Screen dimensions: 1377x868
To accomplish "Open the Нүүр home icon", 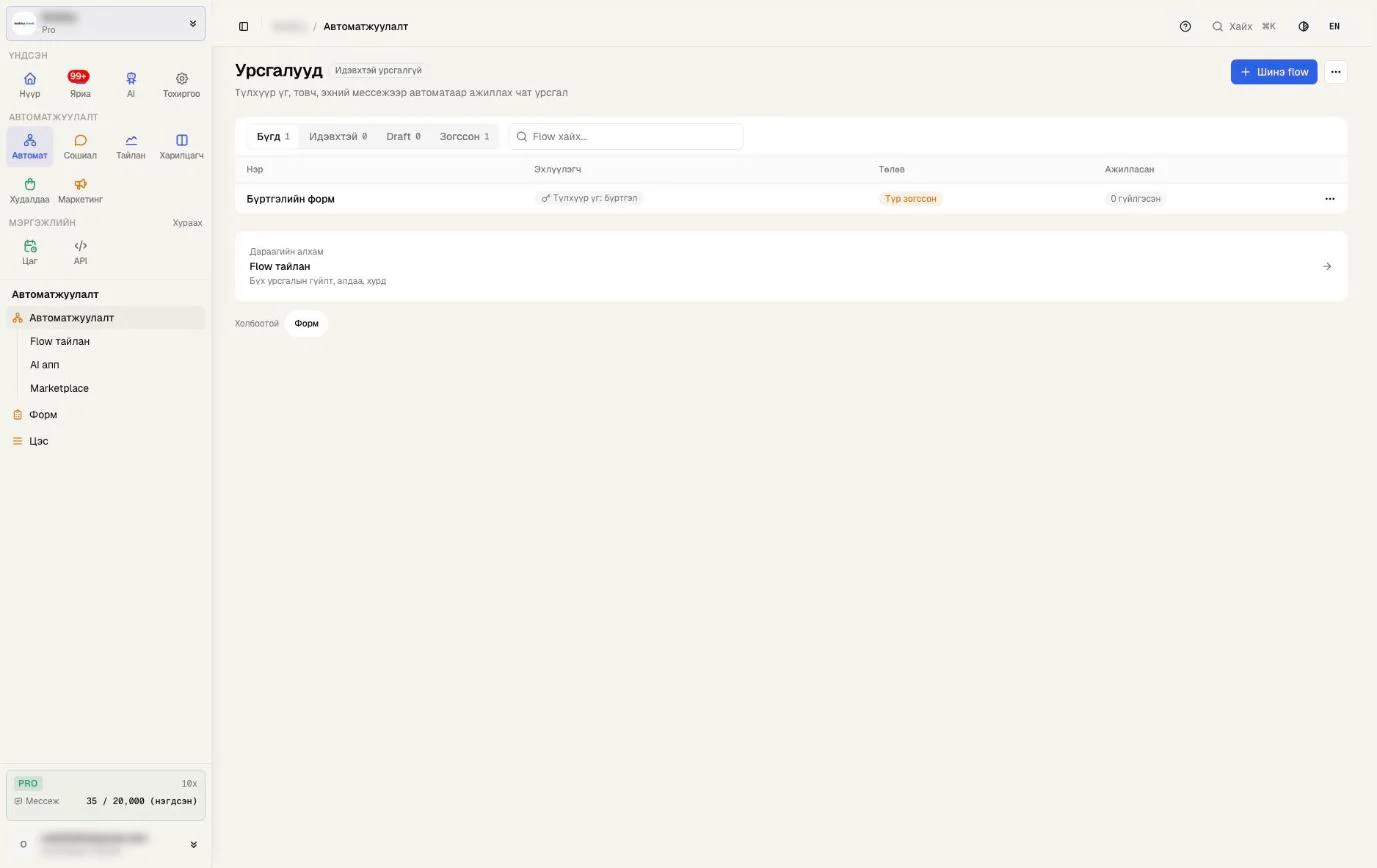I will [x=30, y=84].
